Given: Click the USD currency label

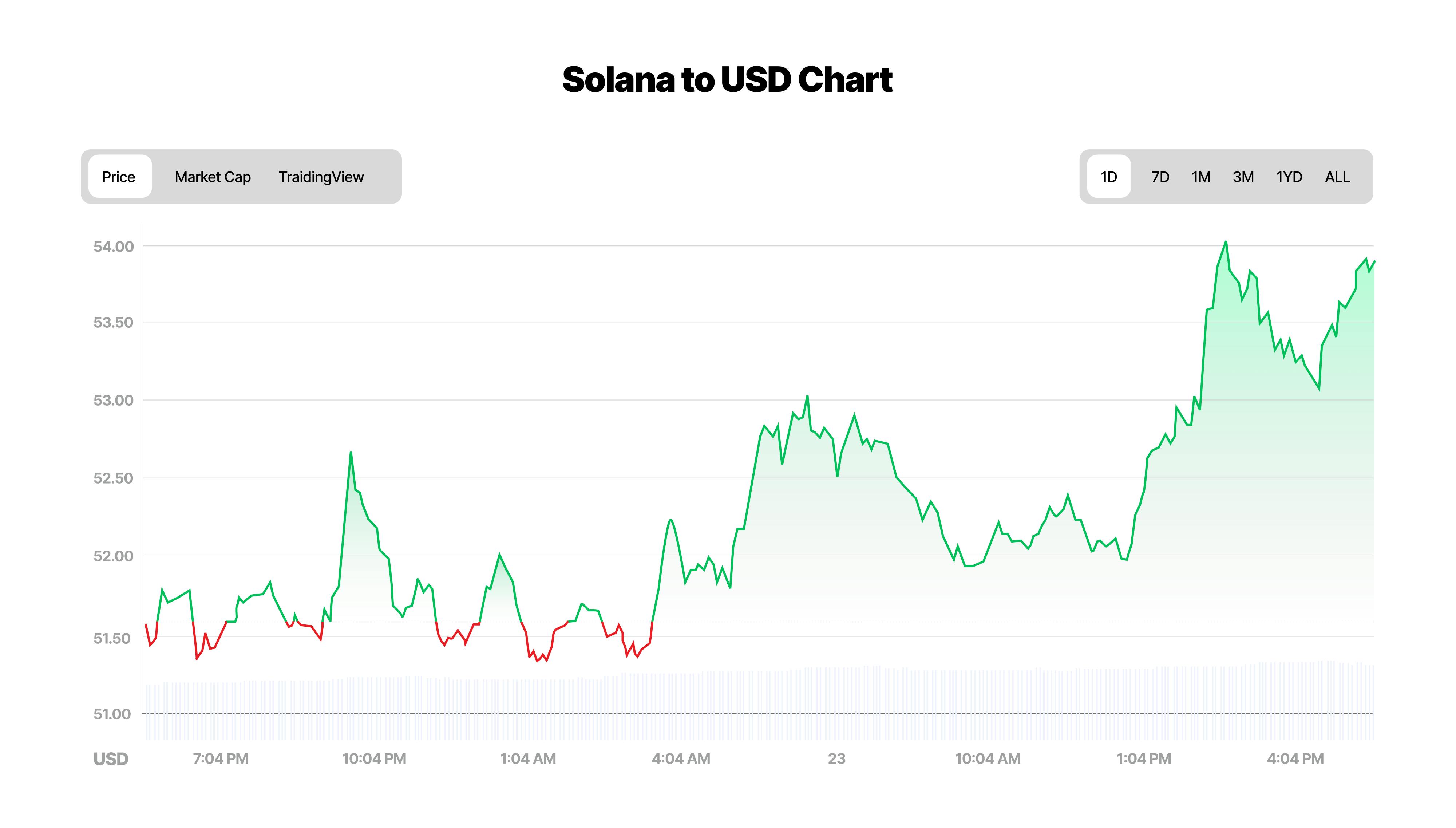Looking at the screenshot, I should pos(111,759).
